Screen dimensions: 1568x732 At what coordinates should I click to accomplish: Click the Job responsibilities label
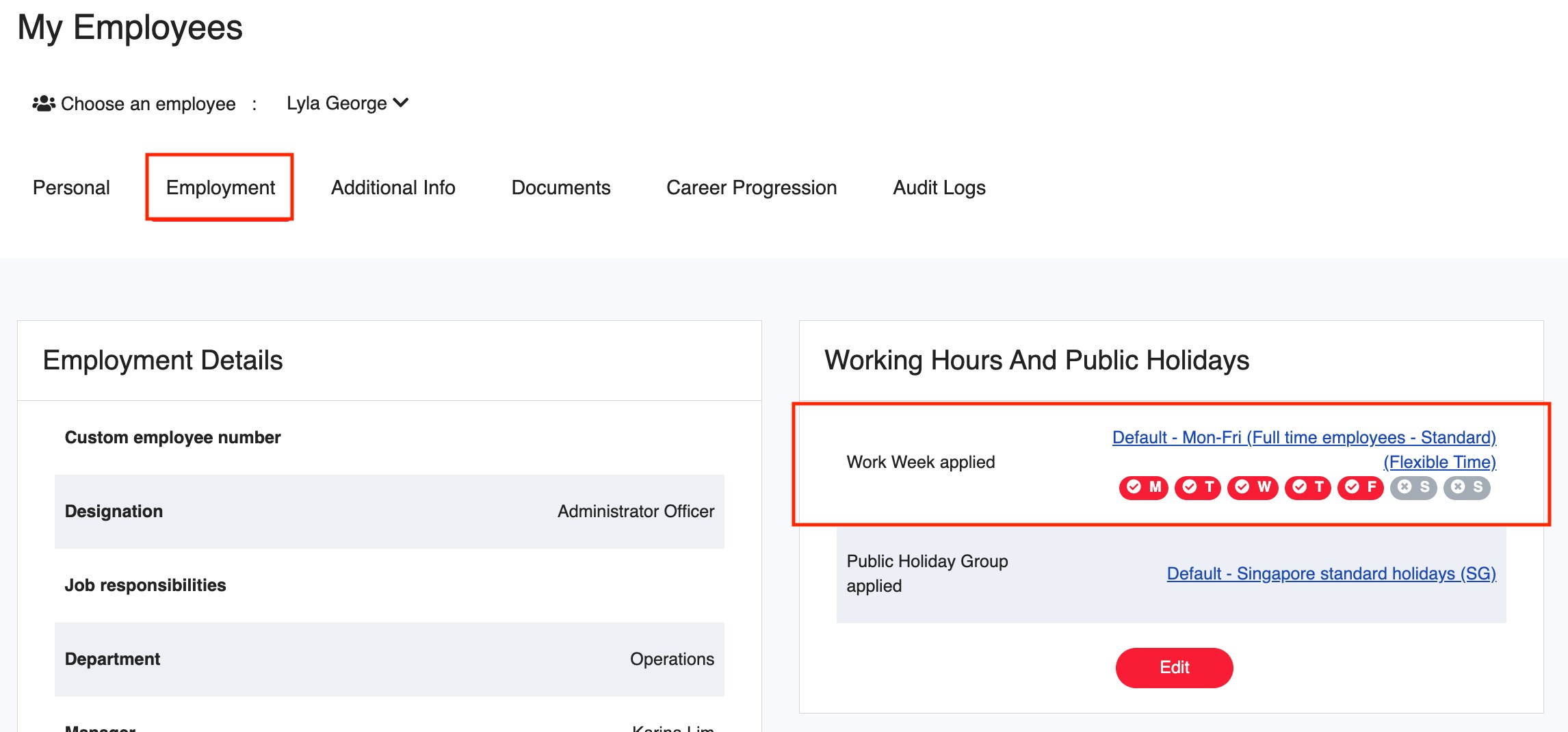[x=145, y=585]
